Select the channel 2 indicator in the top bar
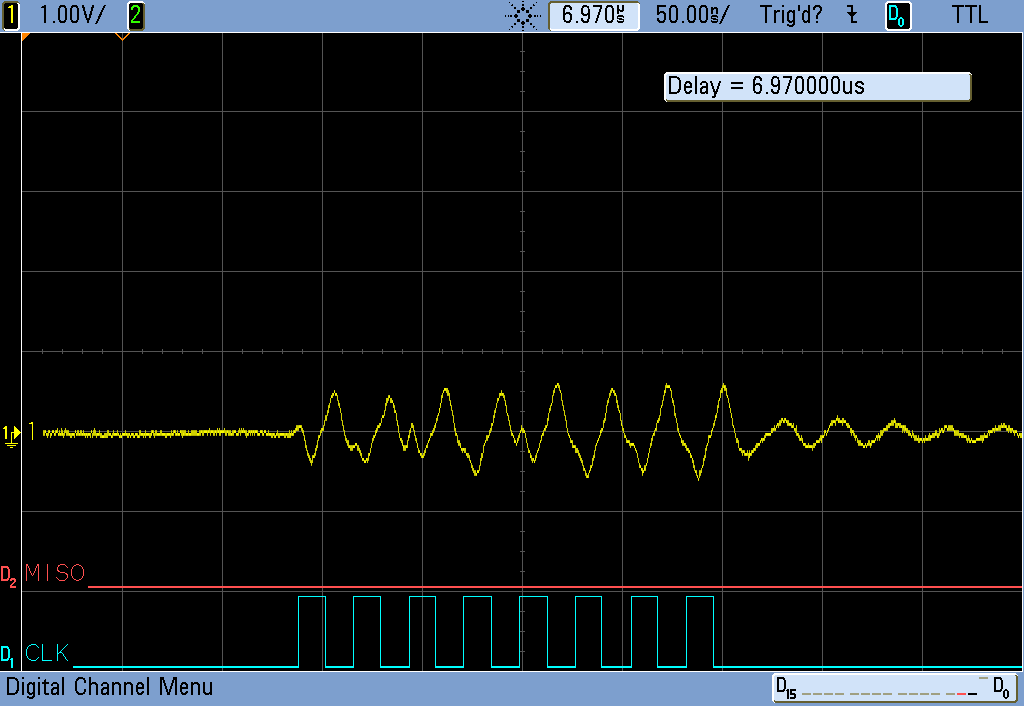 coord(136,15)
